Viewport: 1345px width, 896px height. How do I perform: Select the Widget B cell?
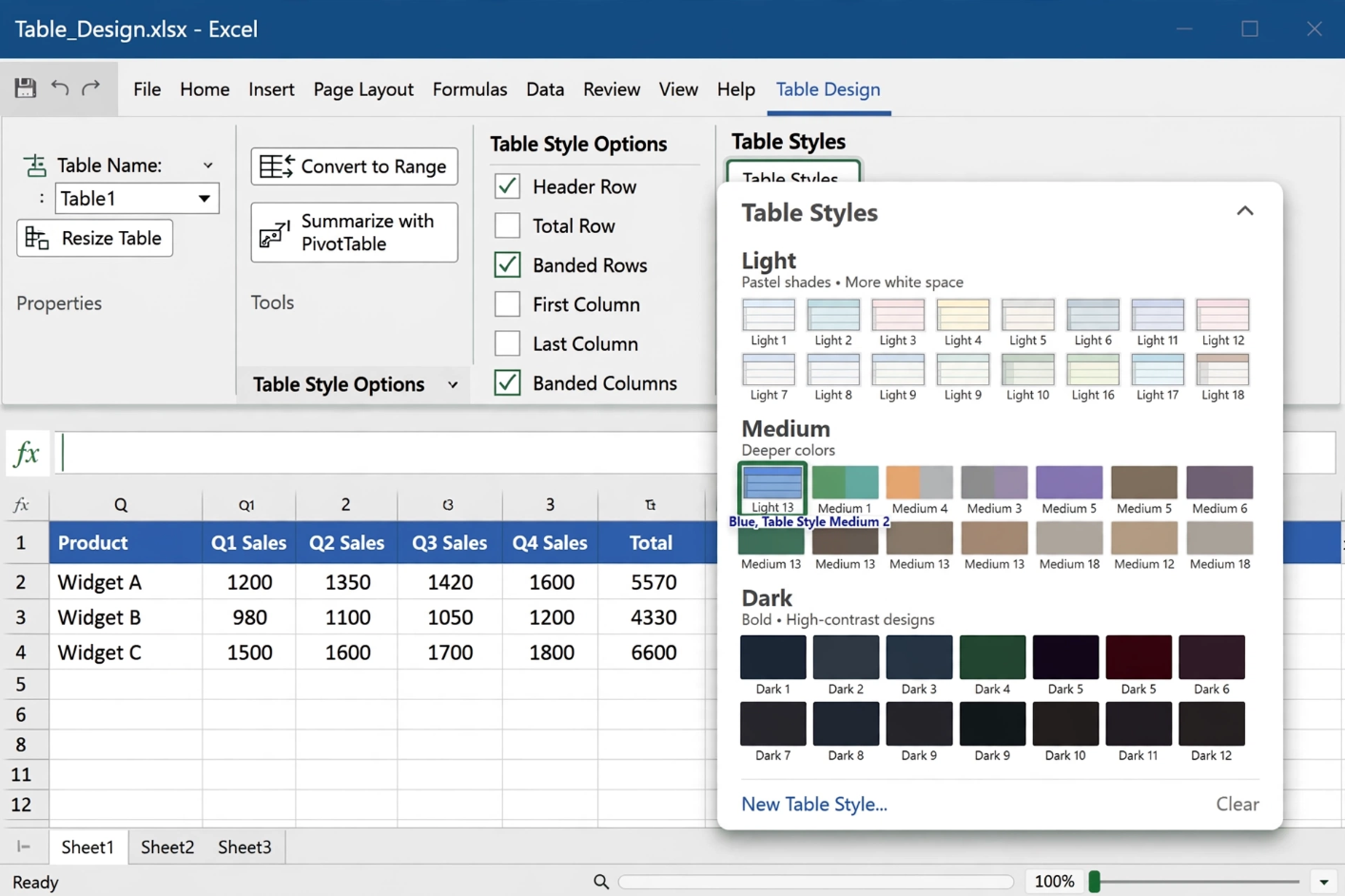[x=126, y=617]
